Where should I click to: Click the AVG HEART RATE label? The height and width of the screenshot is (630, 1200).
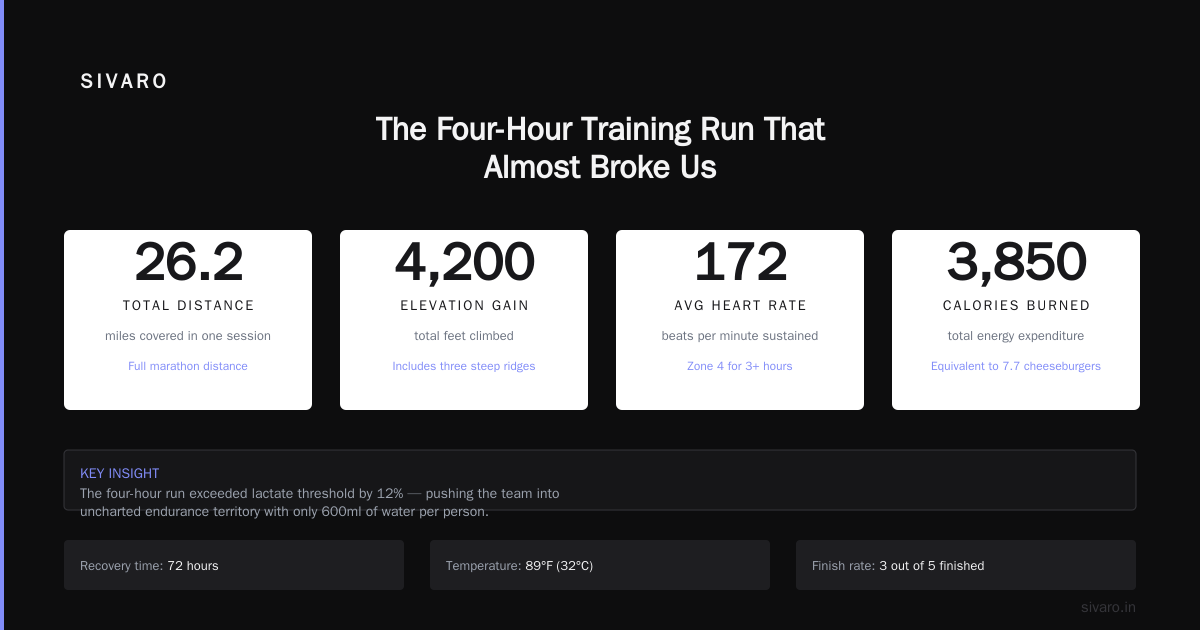point(740,306)
